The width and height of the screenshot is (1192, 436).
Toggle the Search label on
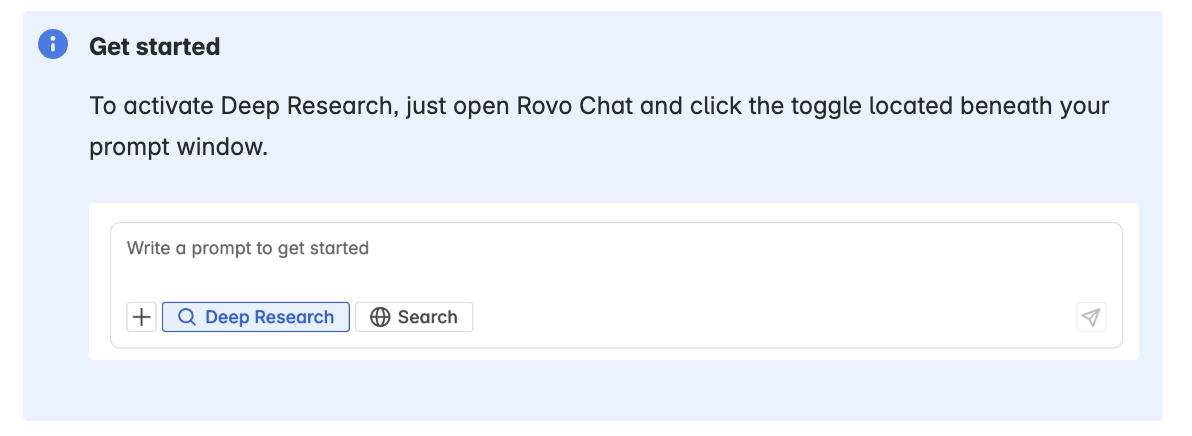coord(427,317)
